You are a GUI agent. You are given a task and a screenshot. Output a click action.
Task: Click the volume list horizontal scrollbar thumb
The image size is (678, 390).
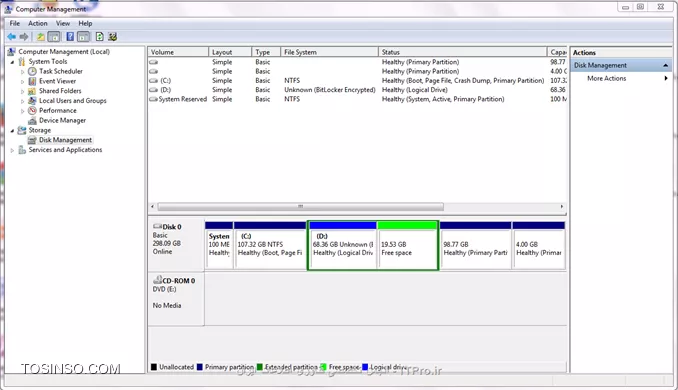301,207
